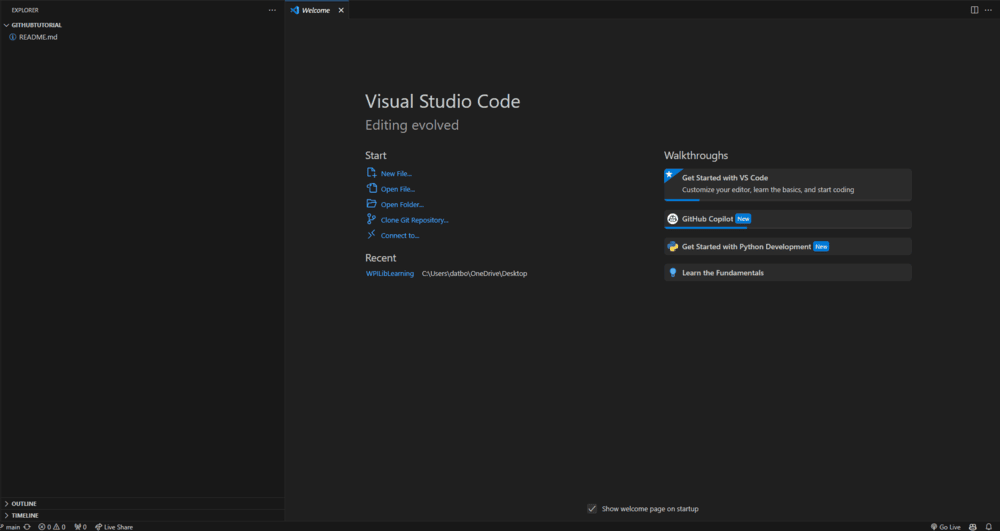Image resolution: width=1000 pixels, height=531 pixels.
Task: Open notifications bell in status bar
Action: [989, 527]
